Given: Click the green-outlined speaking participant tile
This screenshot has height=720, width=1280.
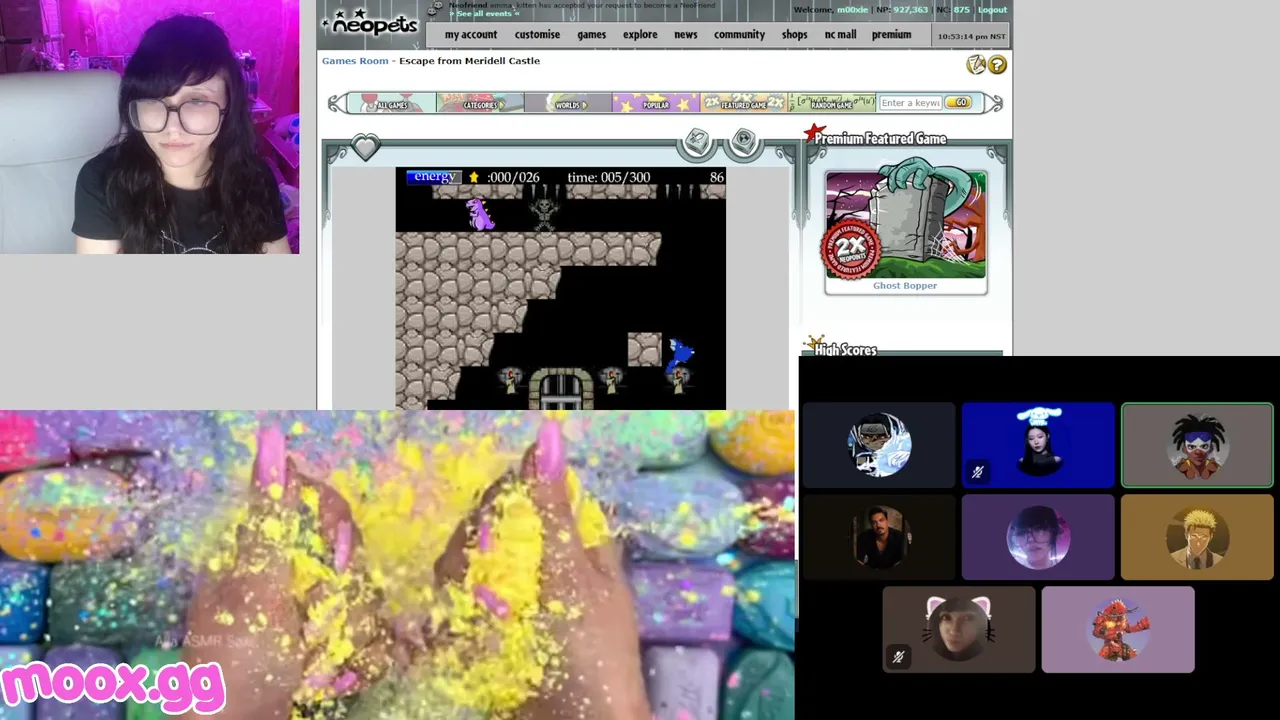Looking at the screenshot, I should tap(1197, 445).
